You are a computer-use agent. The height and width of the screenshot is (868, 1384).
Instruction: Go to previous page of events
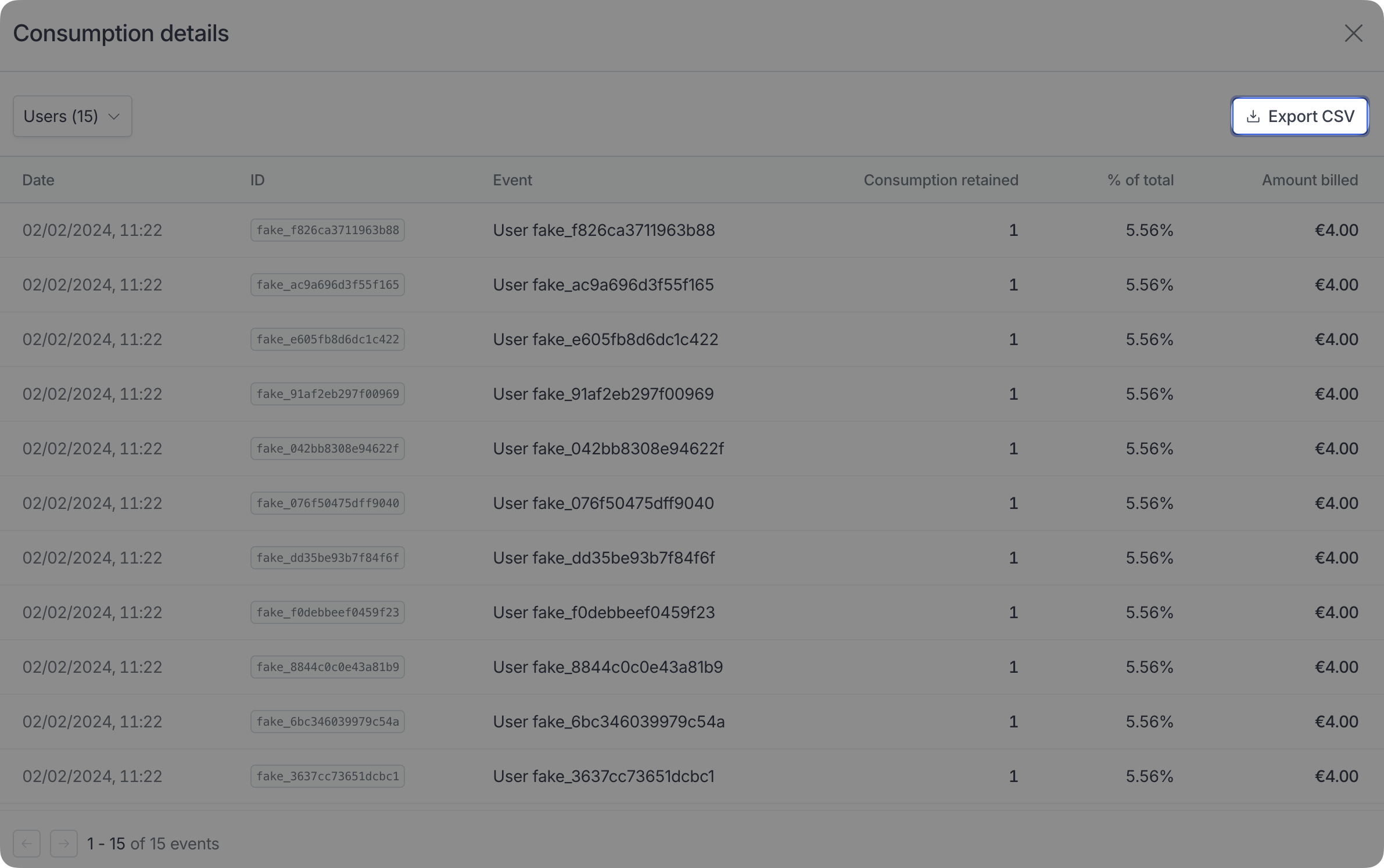pos(27,843)
